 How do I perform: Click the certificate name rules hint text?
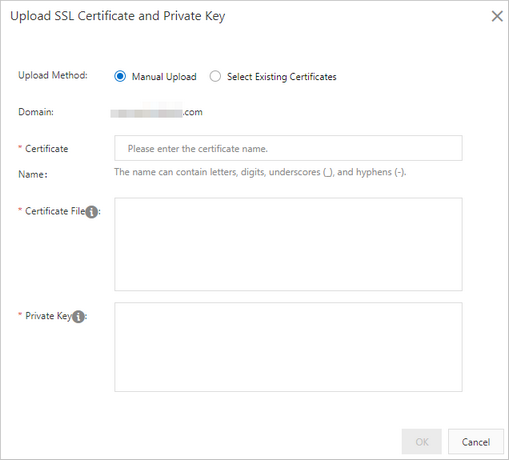point(260,172)
